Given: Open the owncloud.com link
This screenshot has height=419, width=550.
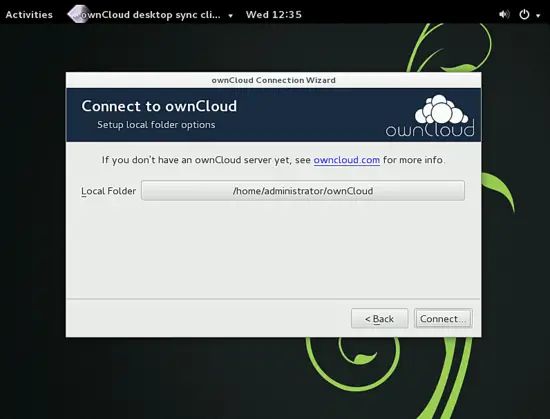Looking at the screenshot, I should pyautogui.click(x=347, y=160).
